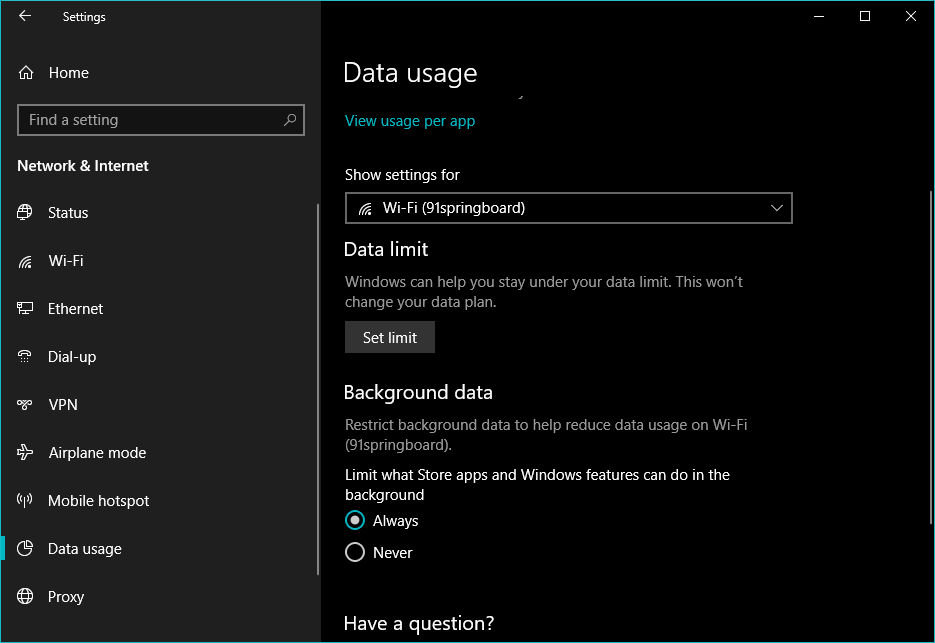Select the Always radio button
Viewport: 935px width, 643px height.
tap(355, 520)
